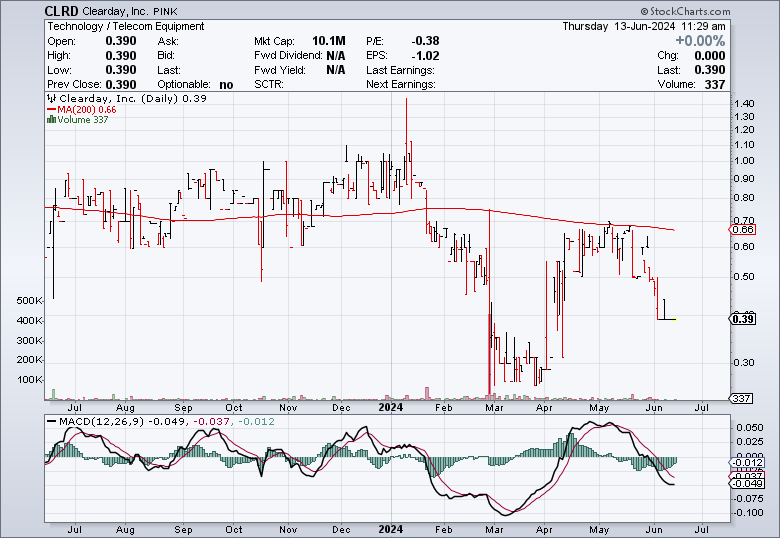The height and width of the screenshot is (538, 780).
Task: Click the 2024 label on main chart axis
Action: pyautogui.click(x=390, y=407)
